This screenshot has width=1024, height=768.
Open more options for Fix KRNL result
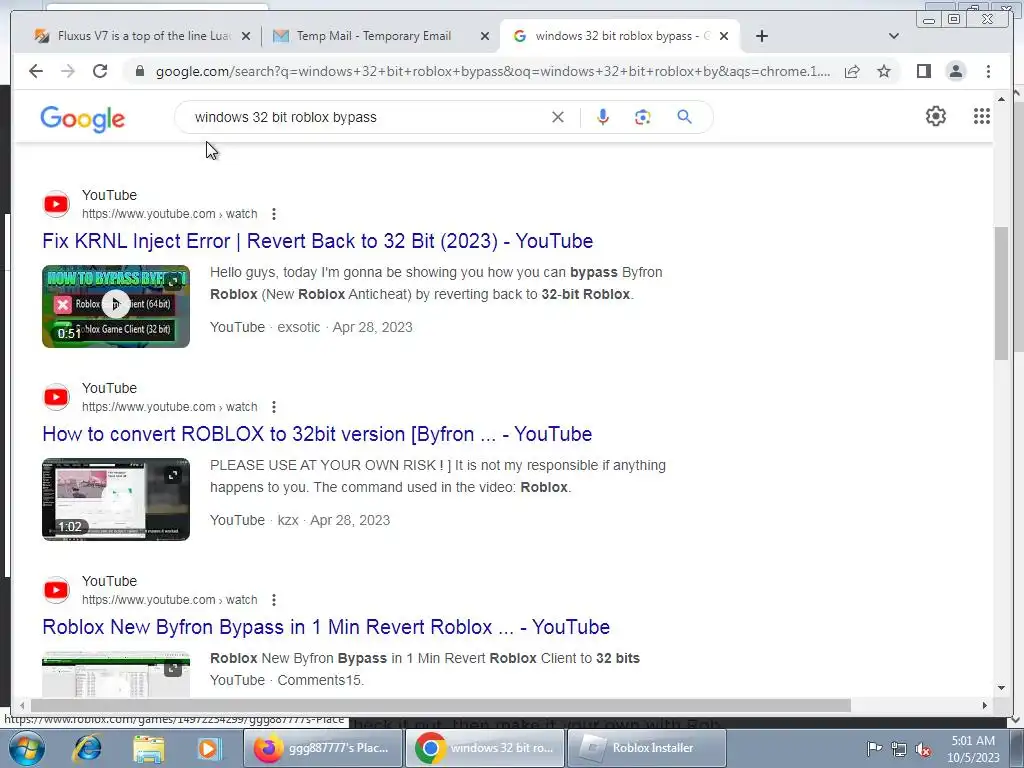tap(274, 214)
